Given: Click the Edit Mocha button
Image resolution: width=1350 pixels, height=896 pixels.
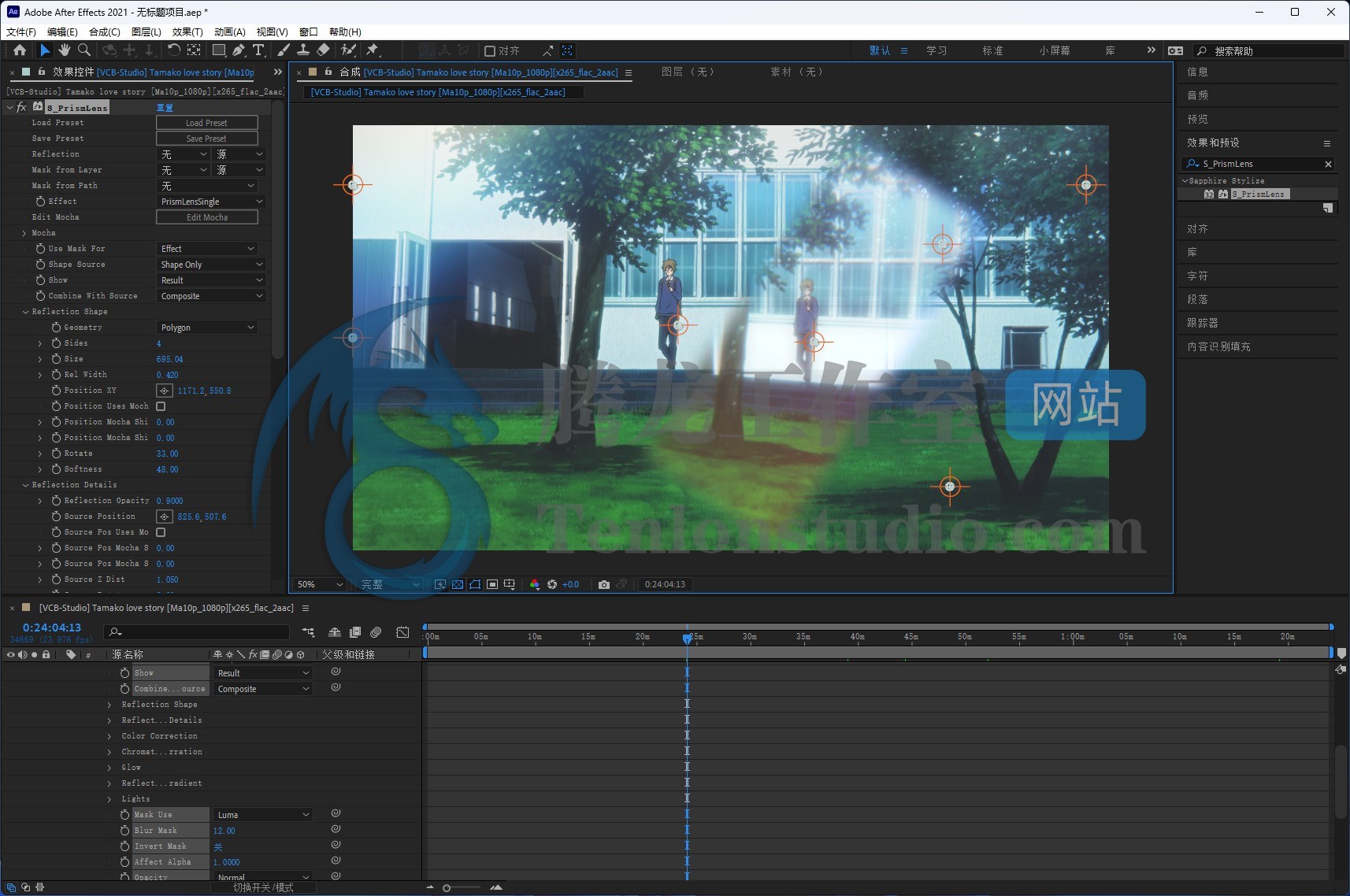Looking at the screenshot, I should [207, 217].
